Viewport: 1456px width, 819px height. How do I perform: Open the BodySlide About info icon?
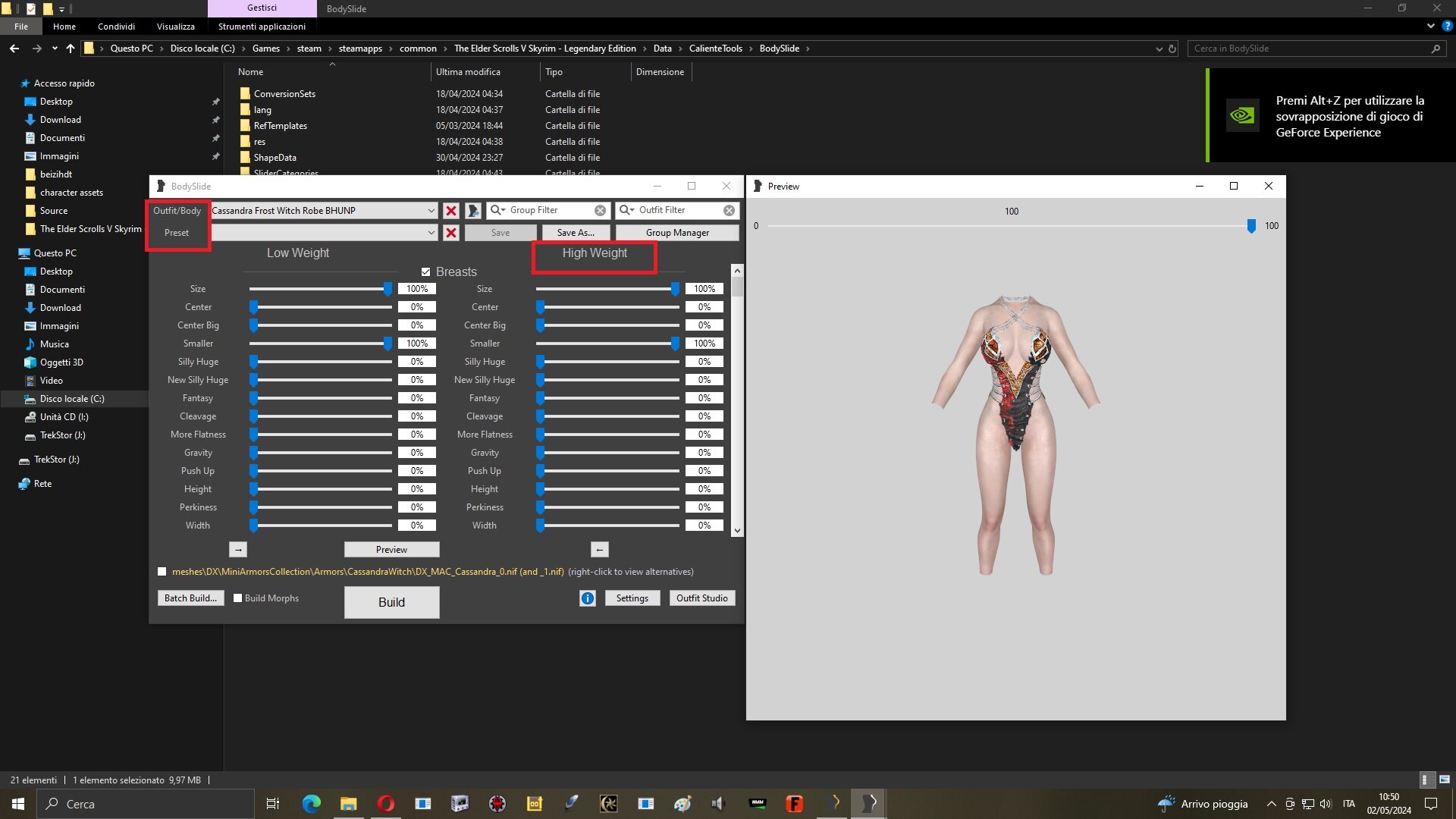tap(588, 598)
